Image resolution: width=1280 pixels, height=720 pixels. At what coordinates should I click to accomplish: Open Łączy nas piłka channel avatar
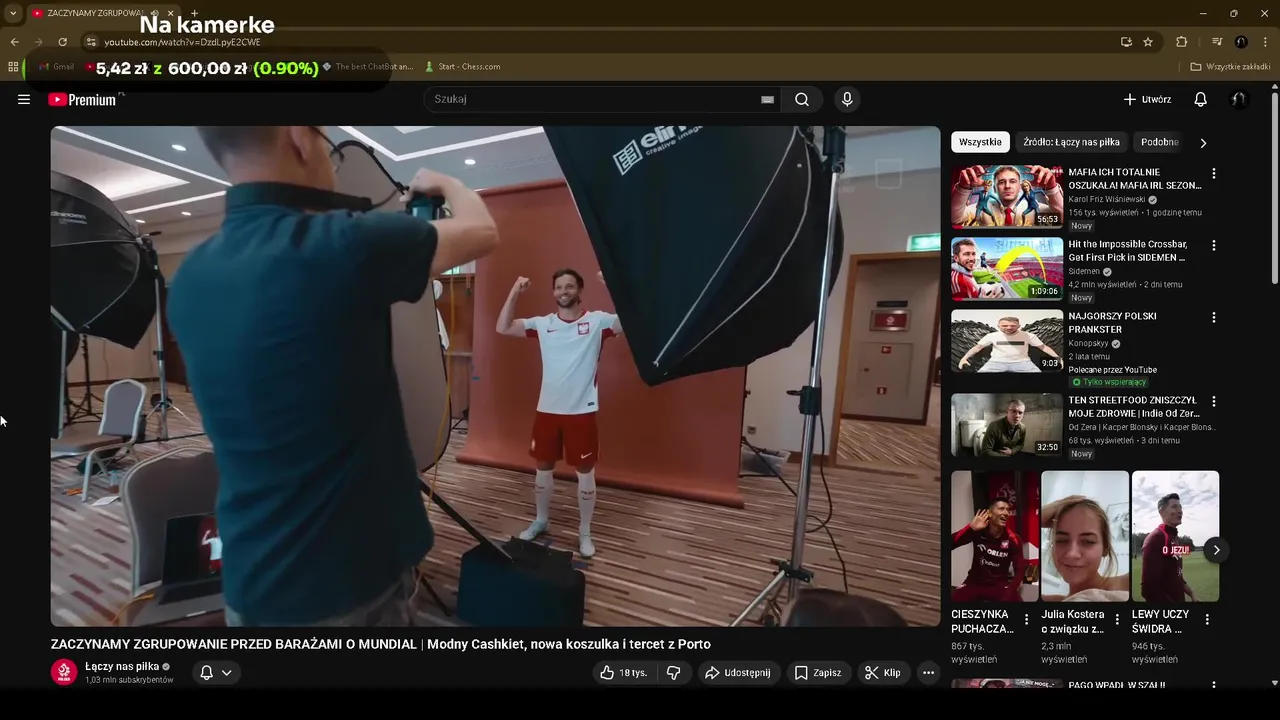coord(64,672)
